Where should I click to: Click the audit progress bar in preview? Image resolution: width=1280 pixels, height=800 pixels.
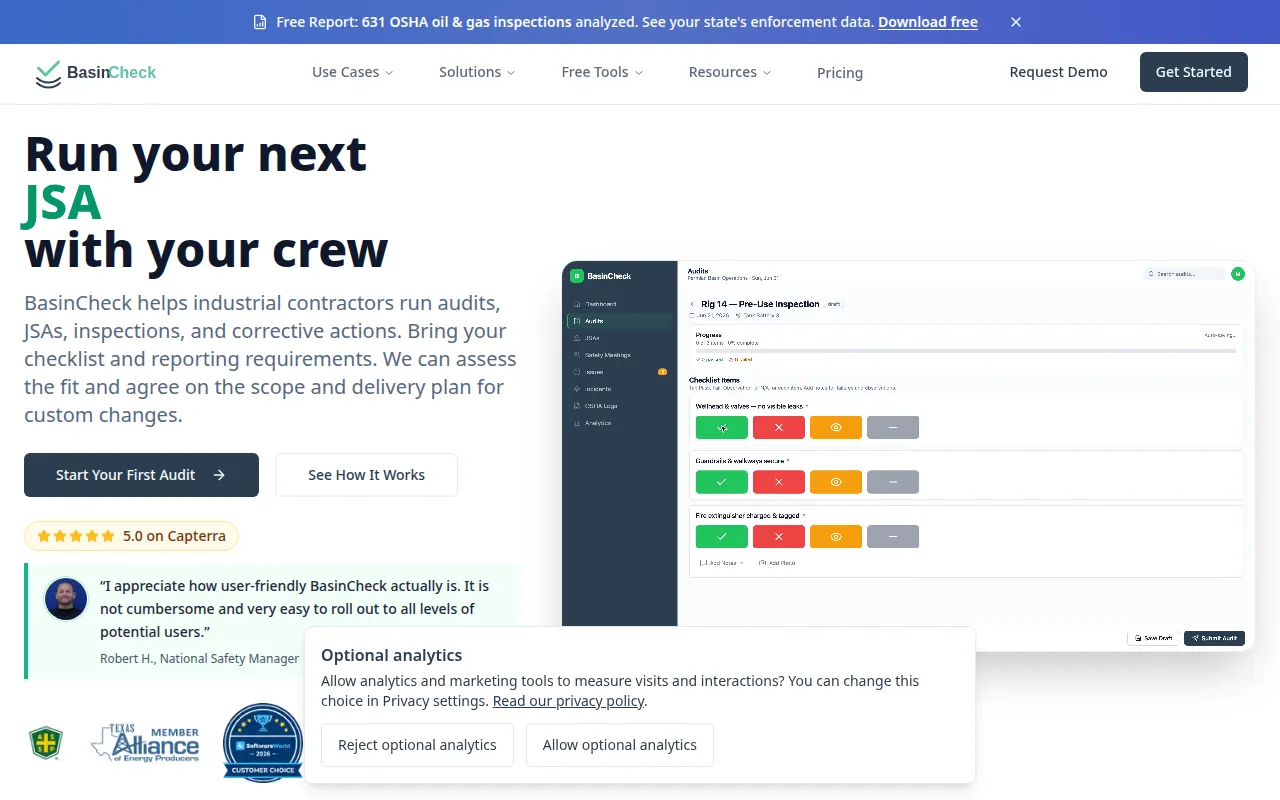[x=966, y=351]
